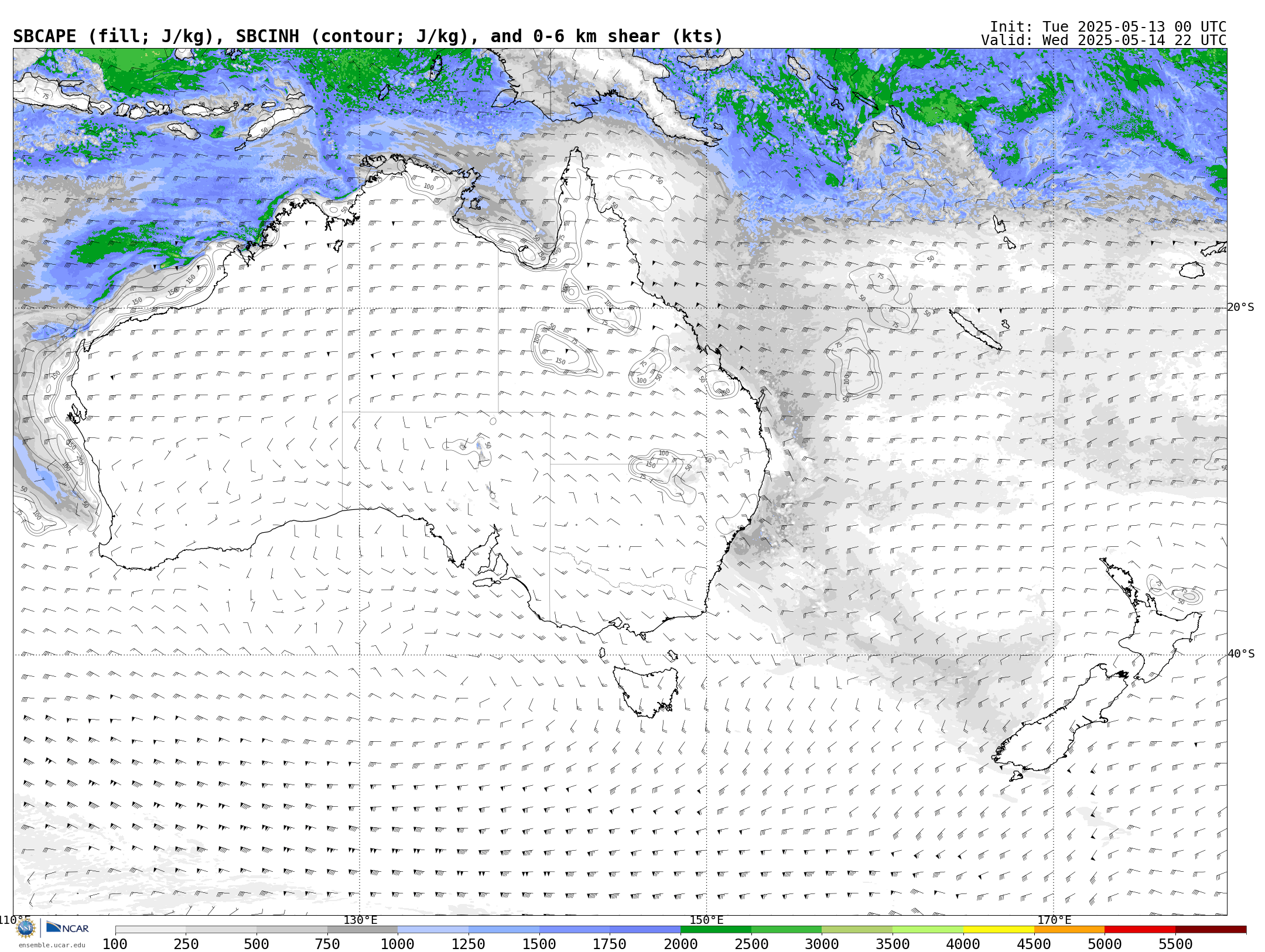Screen dimensions: 1265x952
Task: Click the 250 colorbar label
Action: 186,944
